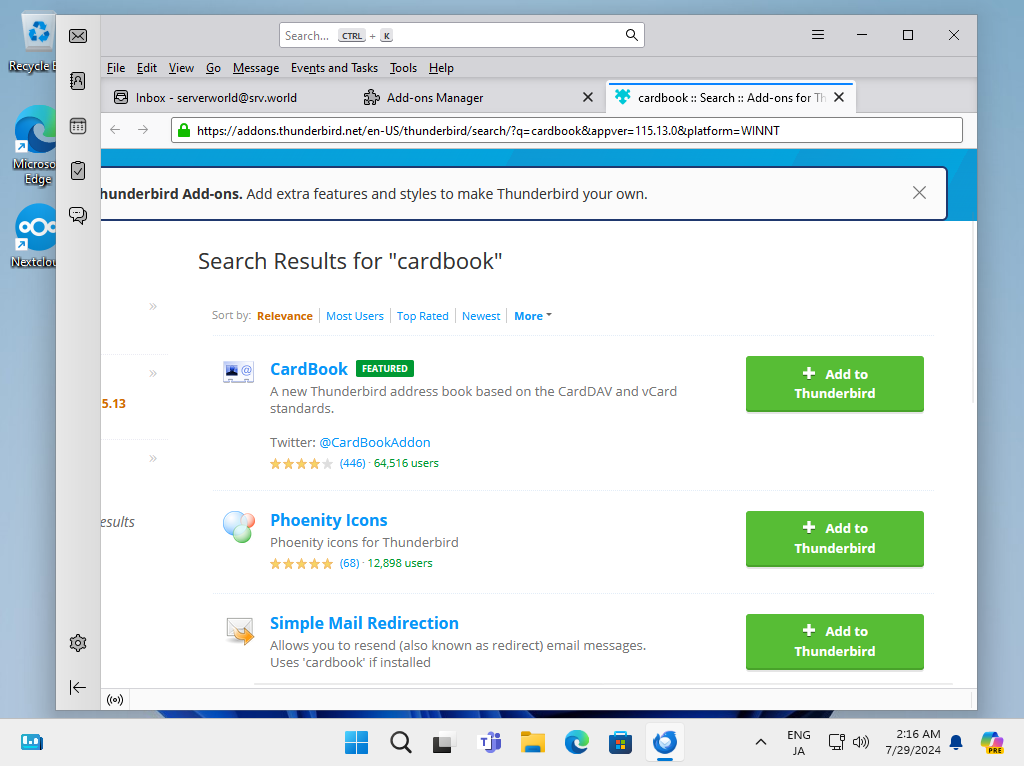
Task: Open the Address Book space icon
Action: pos(78,81)
